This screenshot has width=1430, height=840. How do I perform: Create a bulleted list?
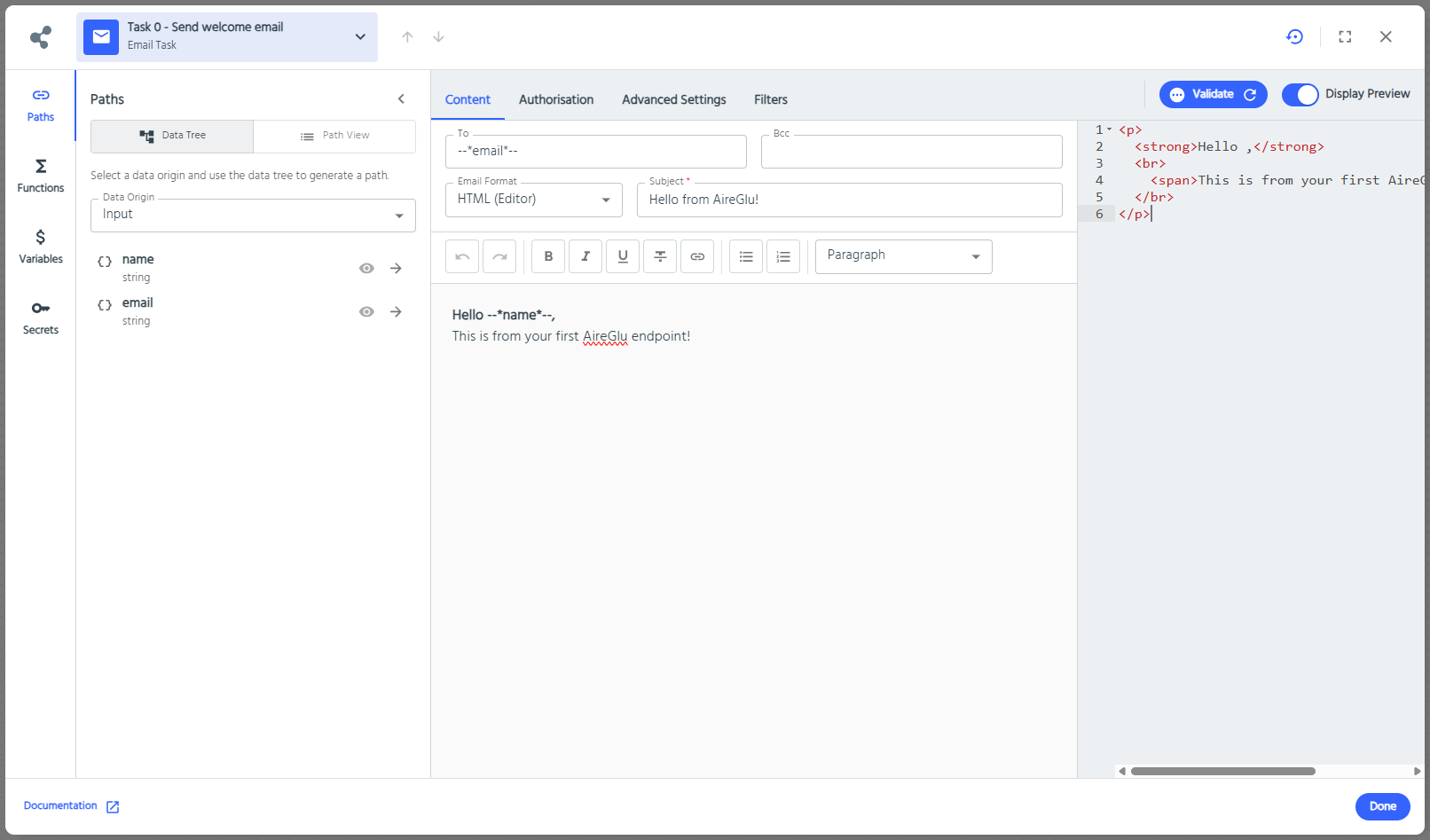point(746,256)
